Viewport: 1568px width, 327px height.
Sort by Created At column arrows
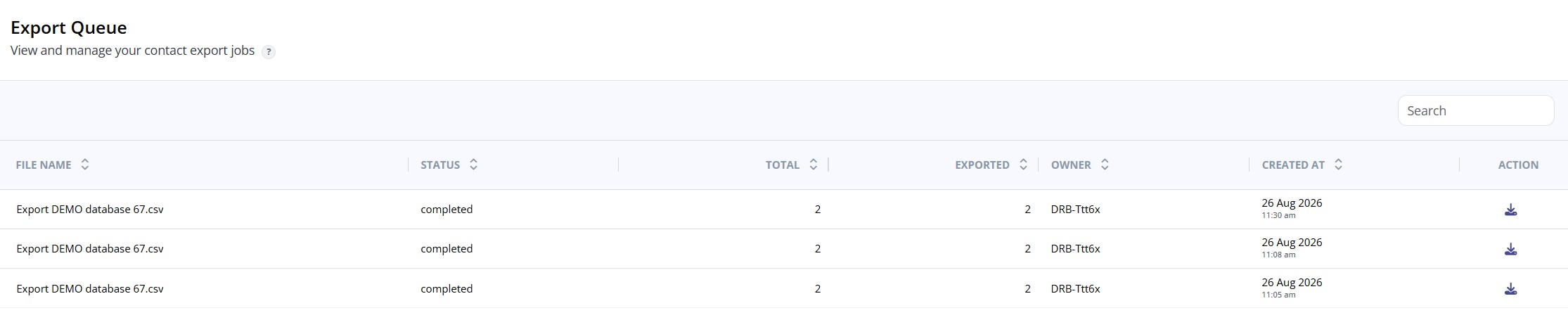click(x=1339, y=165)
